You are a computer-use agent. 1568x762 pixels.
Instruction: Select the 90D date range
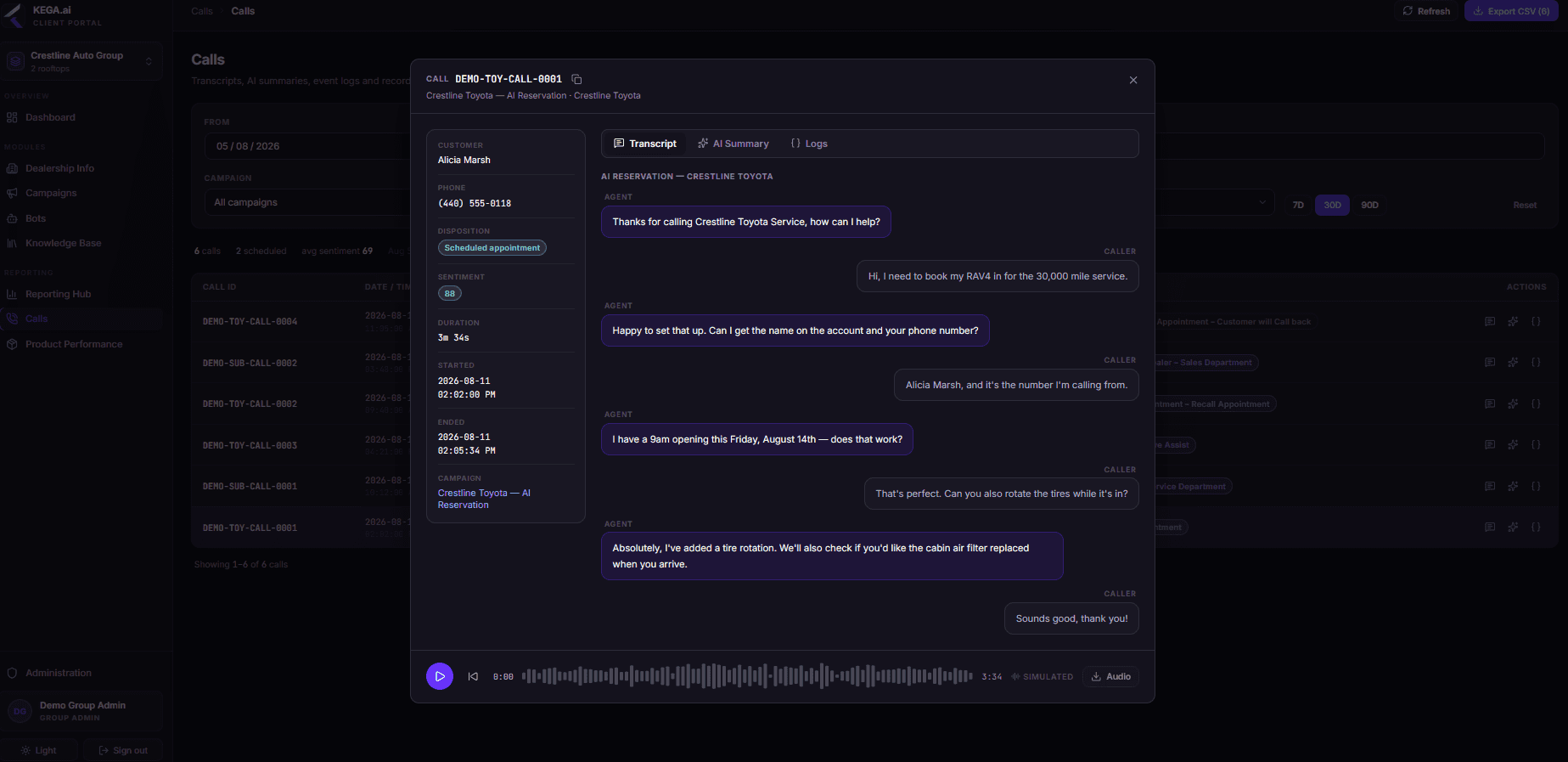click(1369, 205)
